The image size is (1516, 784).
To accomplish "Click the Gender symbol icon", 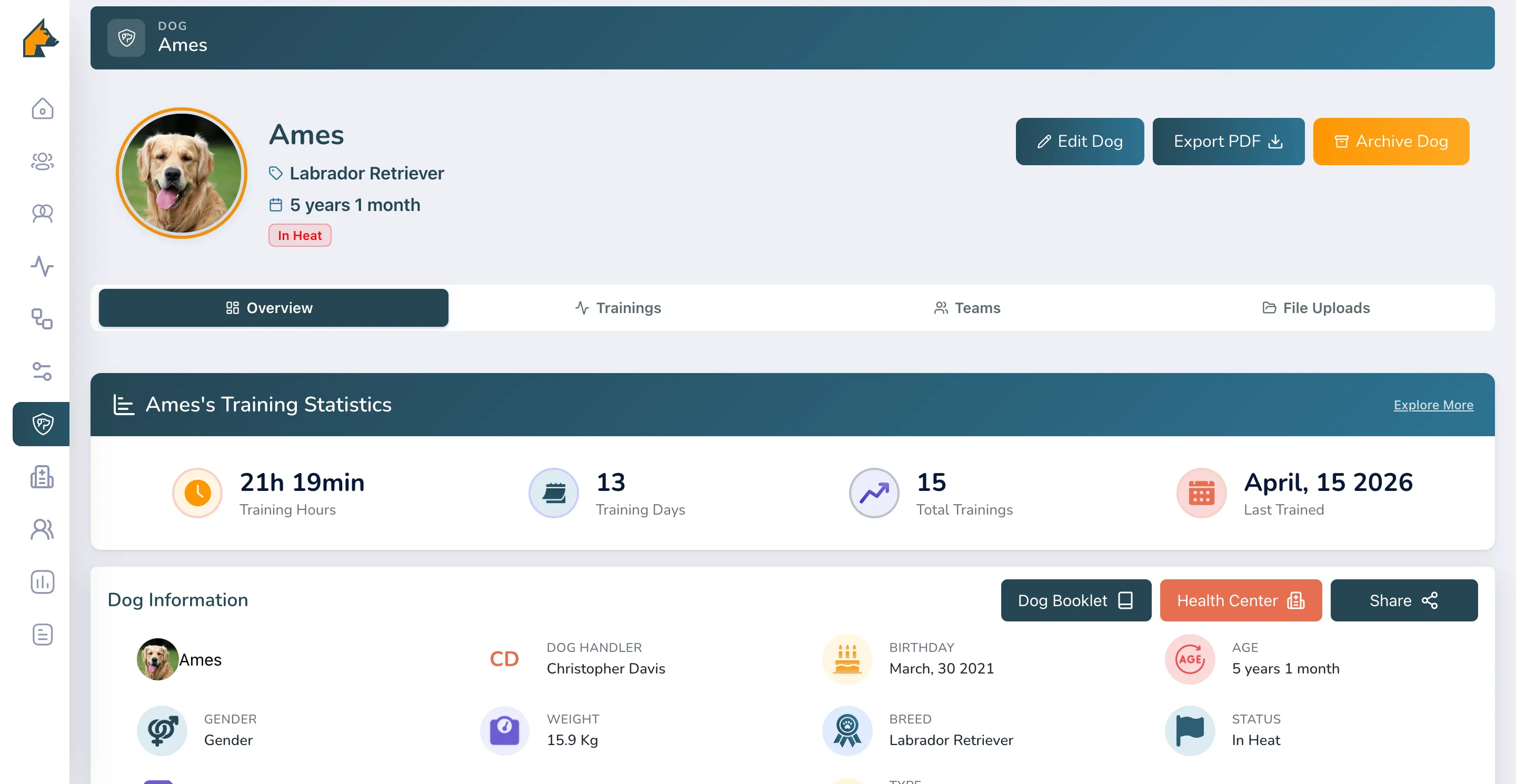I will coord(162,730).
